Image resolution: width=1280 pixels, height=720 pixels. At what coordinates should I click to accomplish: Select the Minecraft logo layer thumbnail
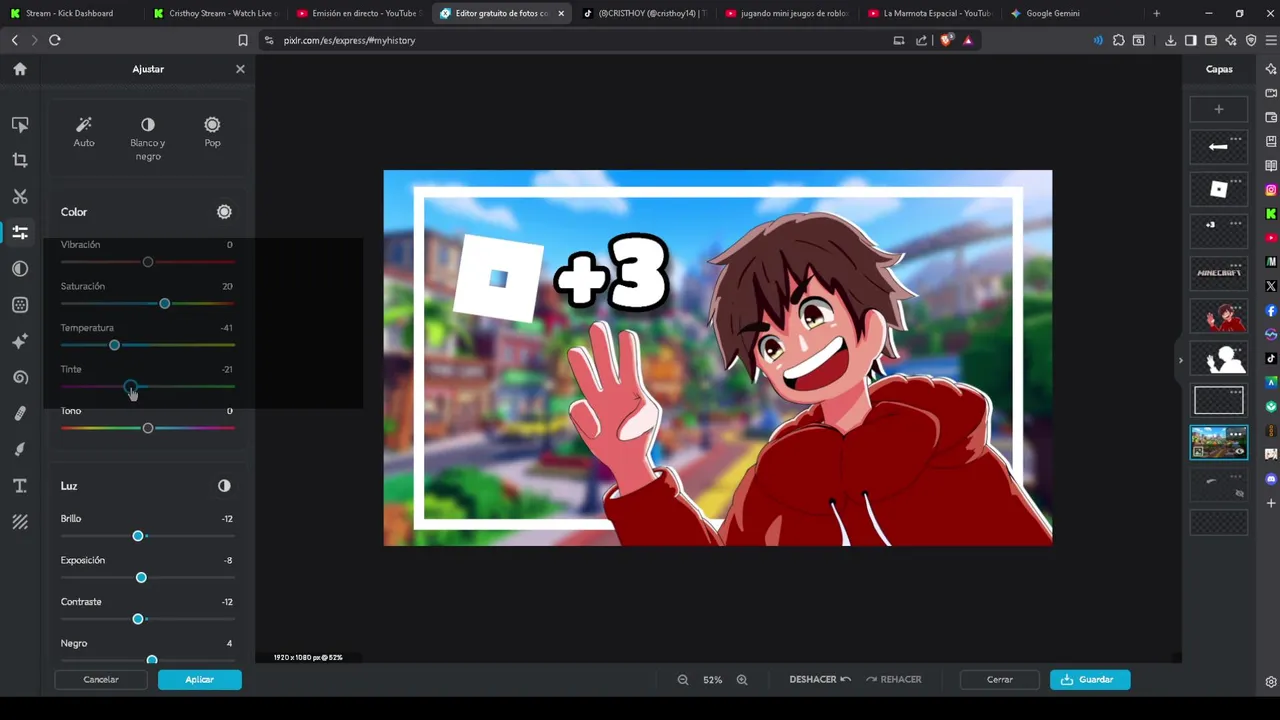pyautogui.click(x=1219, y=273)
